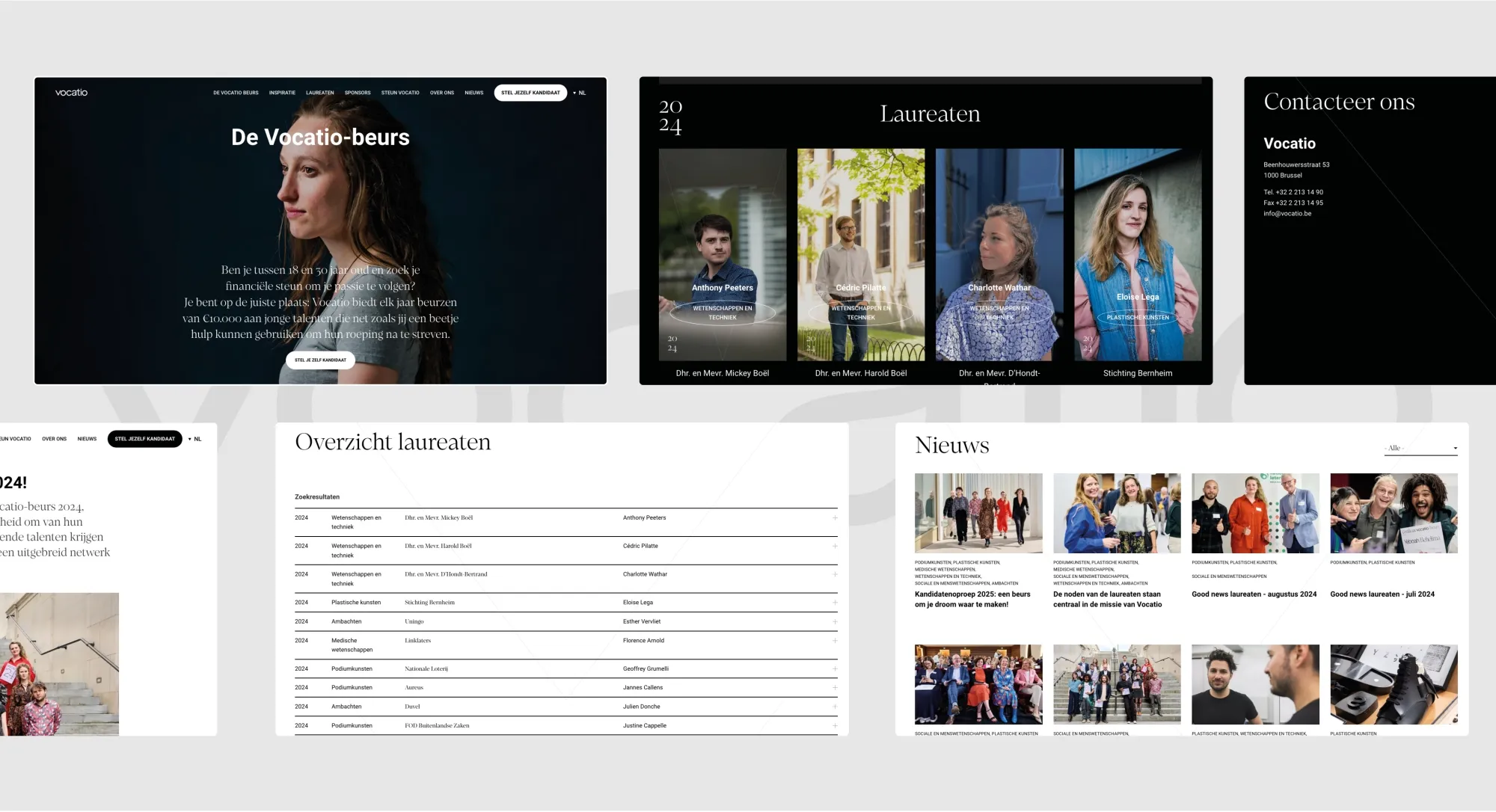Open the Laureaten menu item
Image resolution: width=1496 pixels, height=812 pixels.
[319, 93]
